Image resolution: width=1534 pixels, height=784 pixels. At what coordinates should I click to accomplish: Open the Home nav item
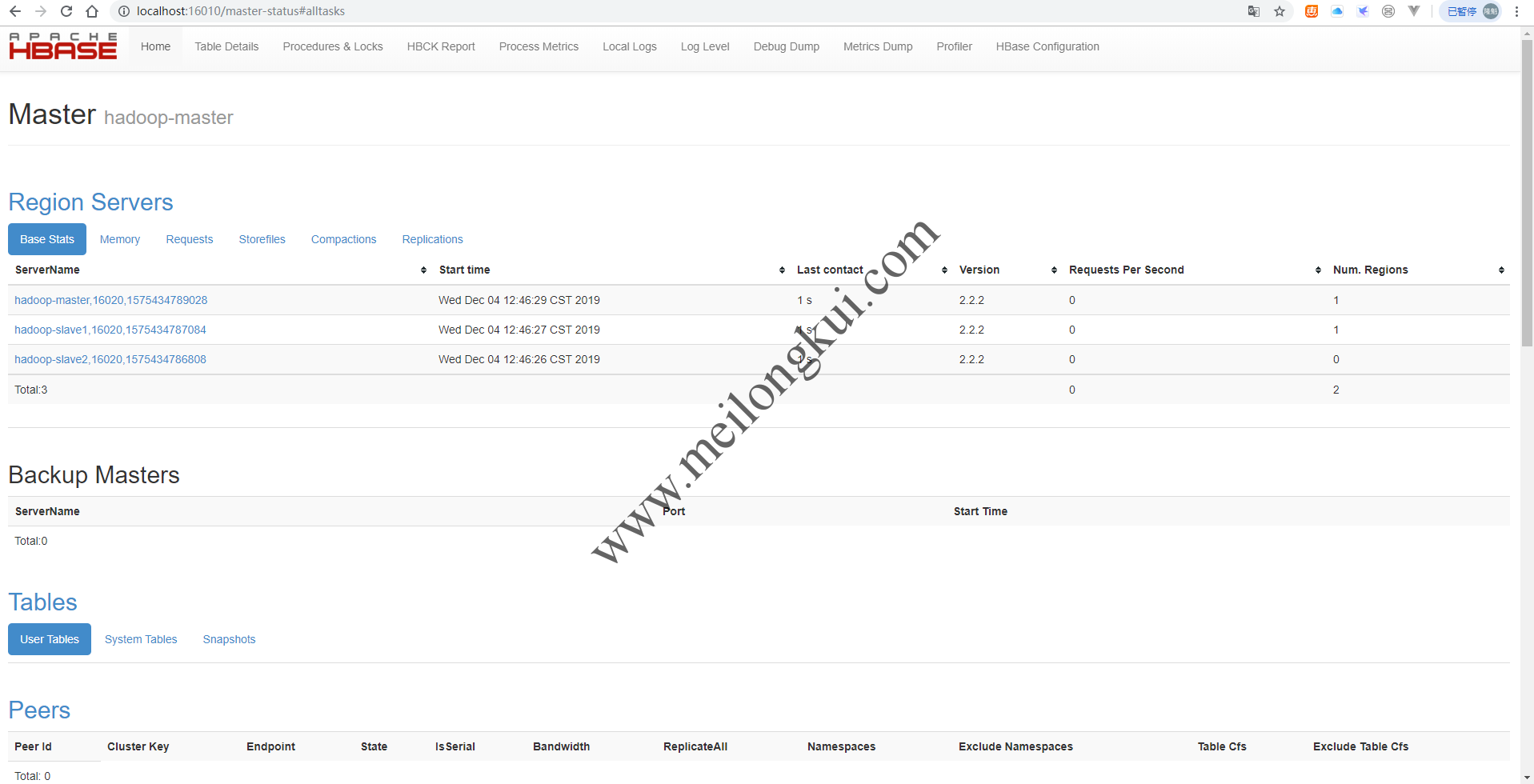pyautogui.click(x=155, y=46)
